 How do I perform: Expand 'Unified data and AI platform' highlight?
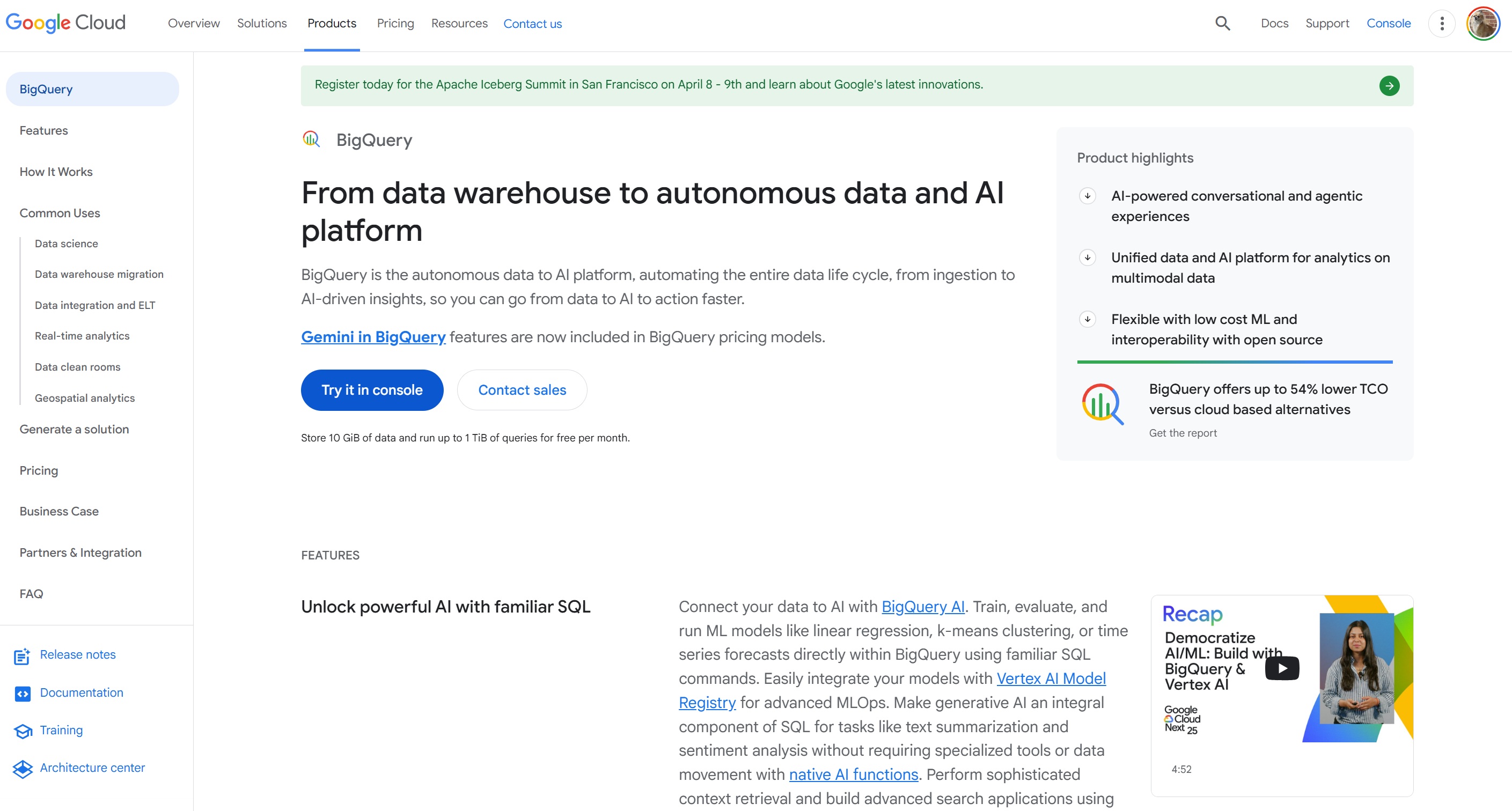coord(1087,257)
